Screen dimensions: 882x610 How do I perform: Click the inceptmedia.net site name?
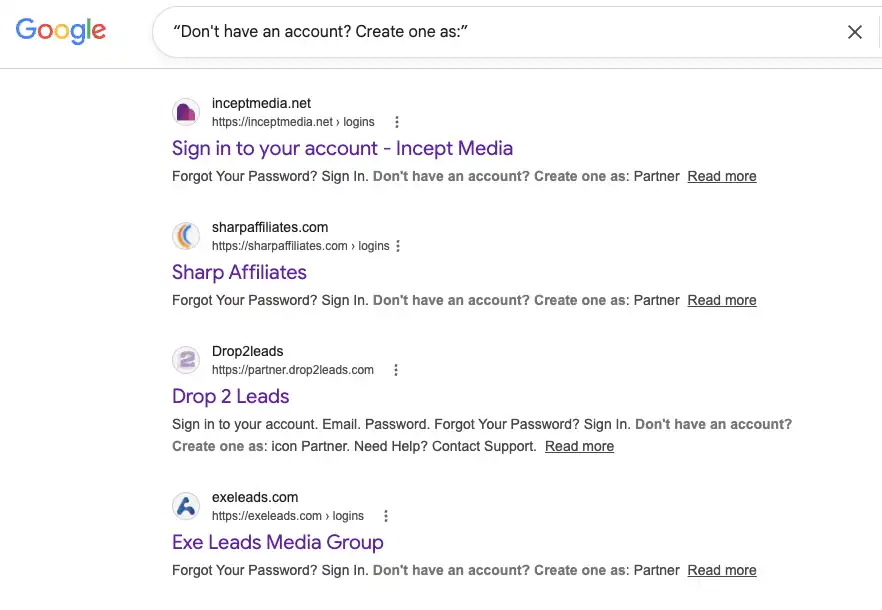(x=261, y=104)
